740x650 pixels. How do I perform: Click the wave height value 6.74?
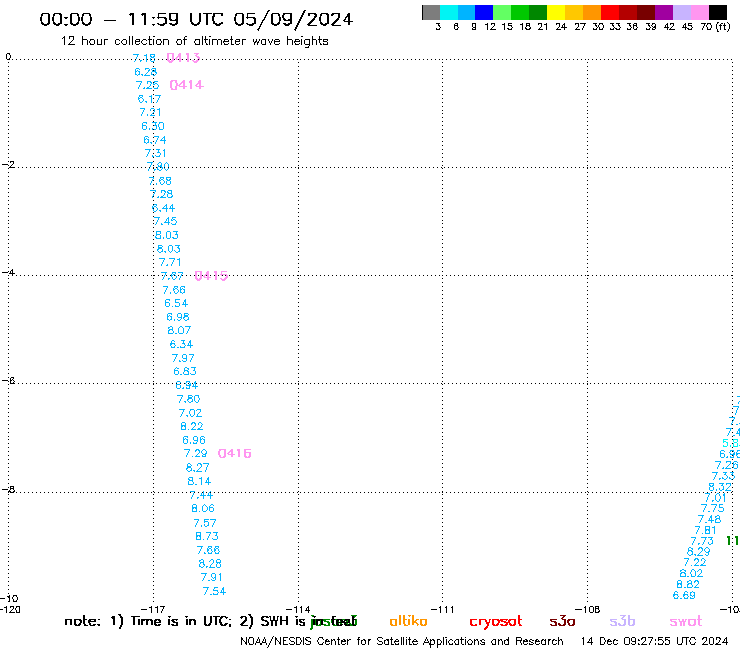[x=155, y=140]
